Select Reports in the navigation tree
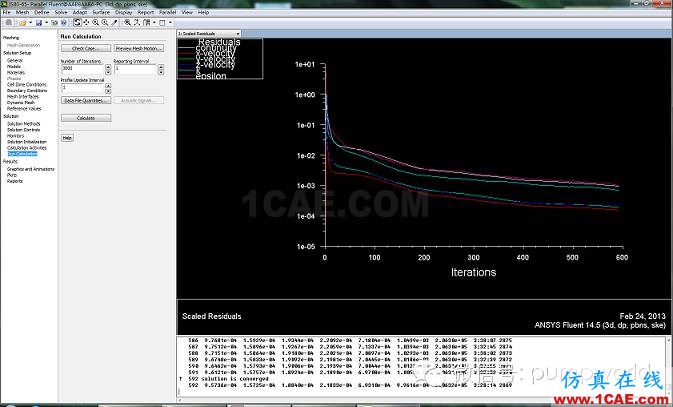This screenshot has height=407, width=673. 15,181
